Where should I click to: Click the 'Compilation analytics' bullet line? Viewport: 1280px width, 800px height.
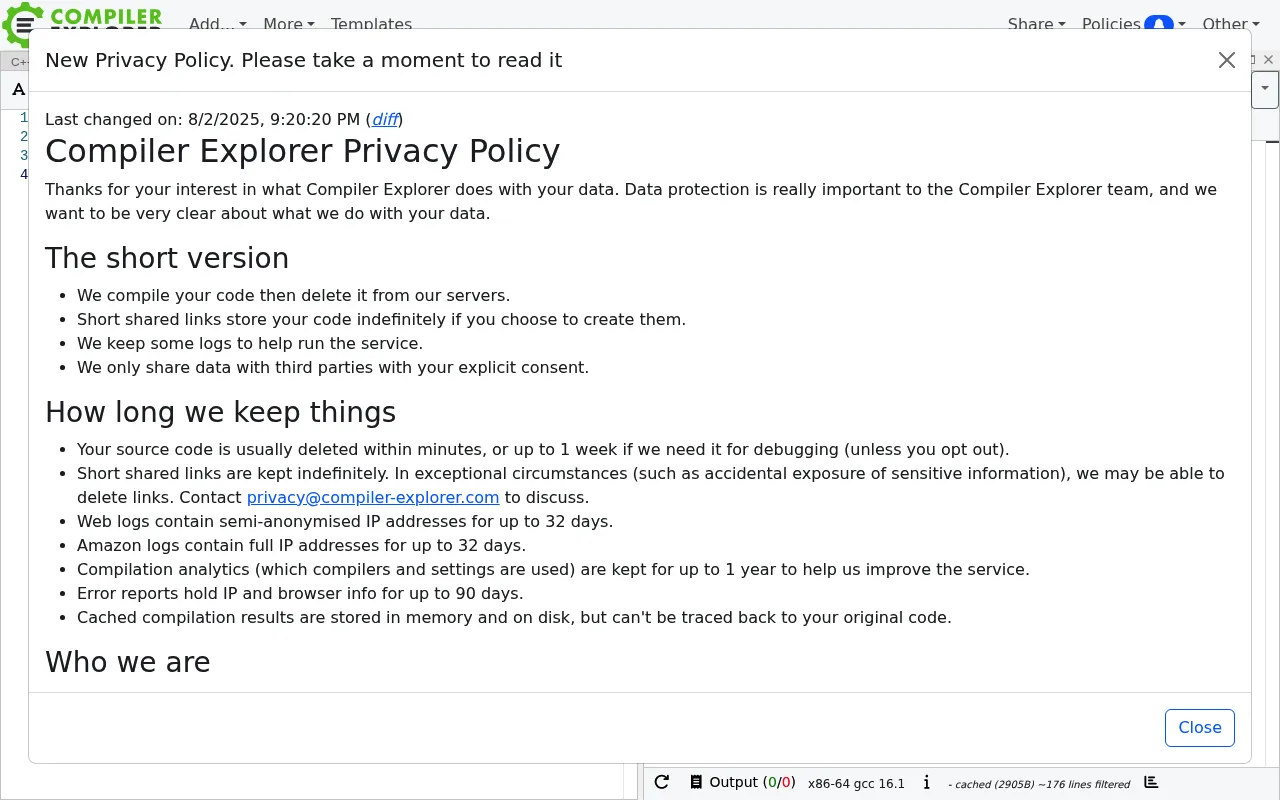tap(553, 569)
